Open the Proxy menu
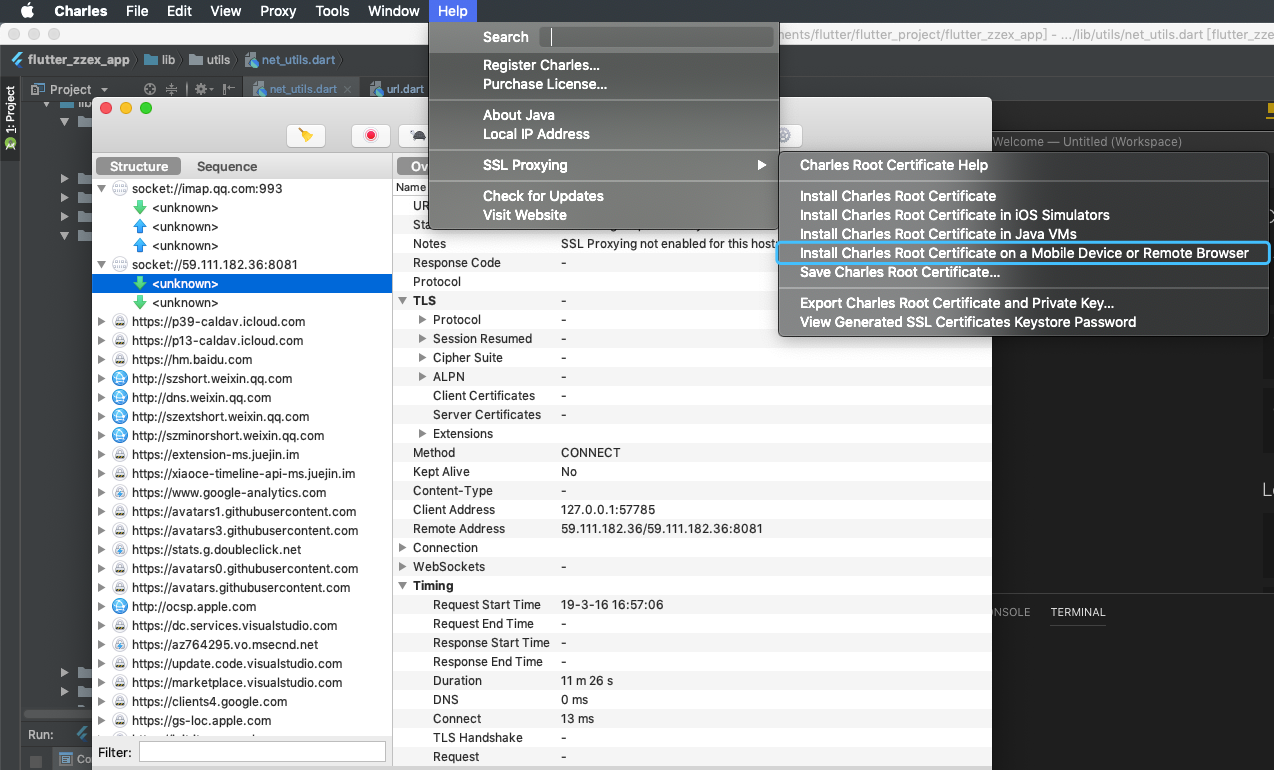This screenshot has width=1274, height=770. 278,11
